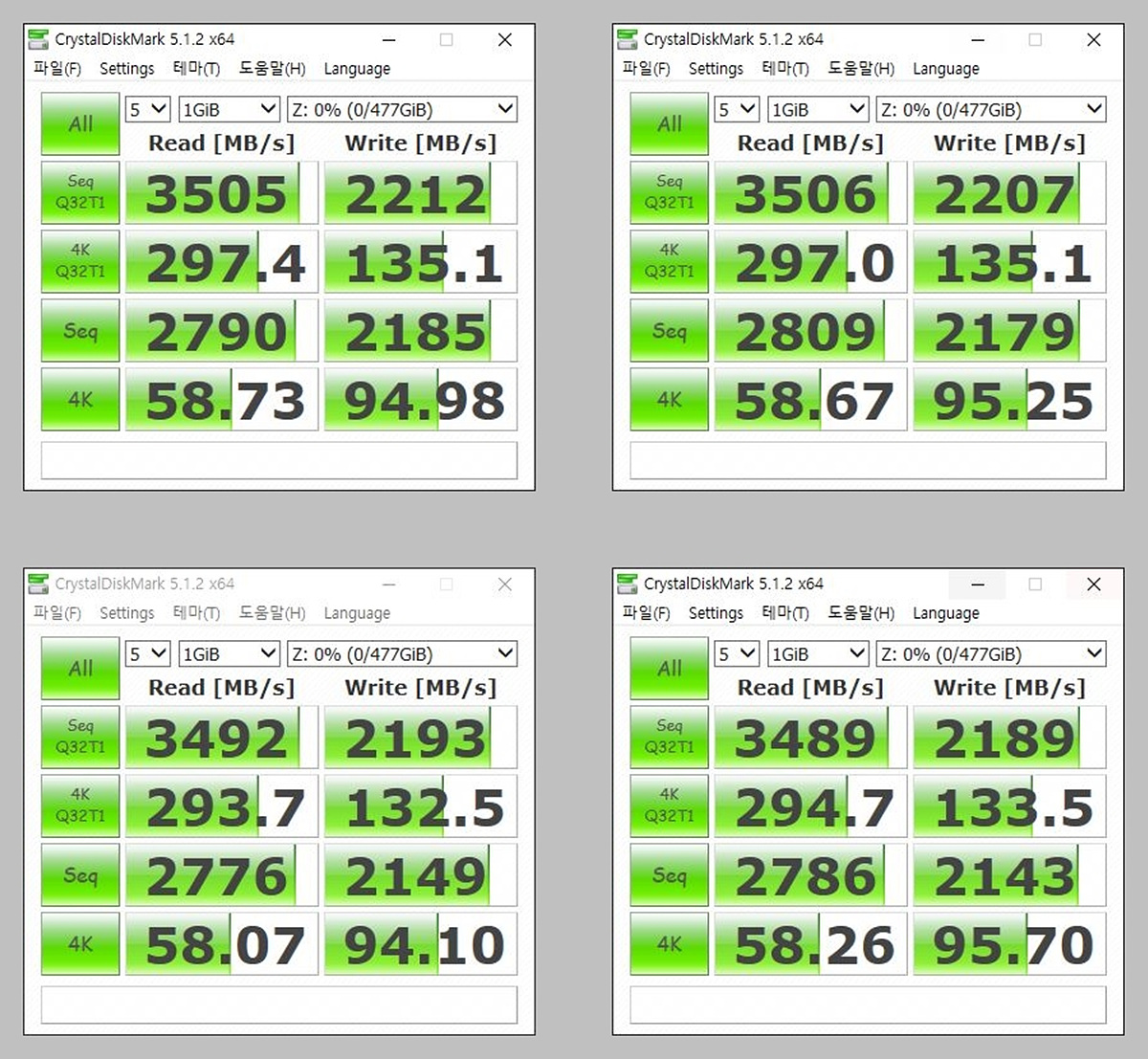Start 4K test button in bottom-right window

(x=670, y=943)
